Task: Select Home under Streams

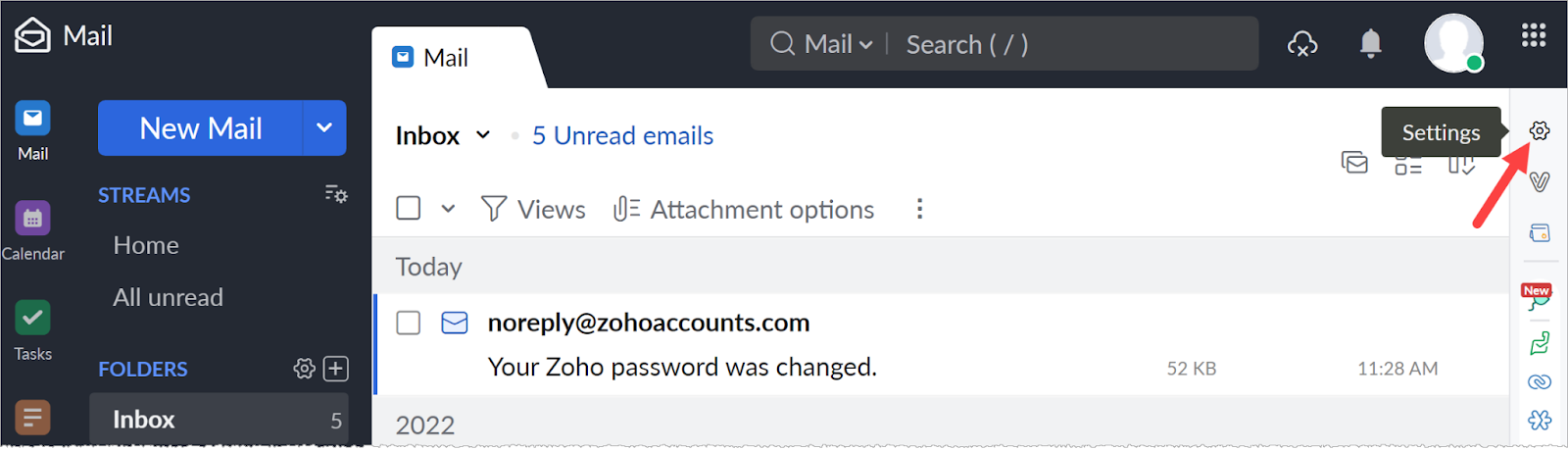Action: click(146, 245)
